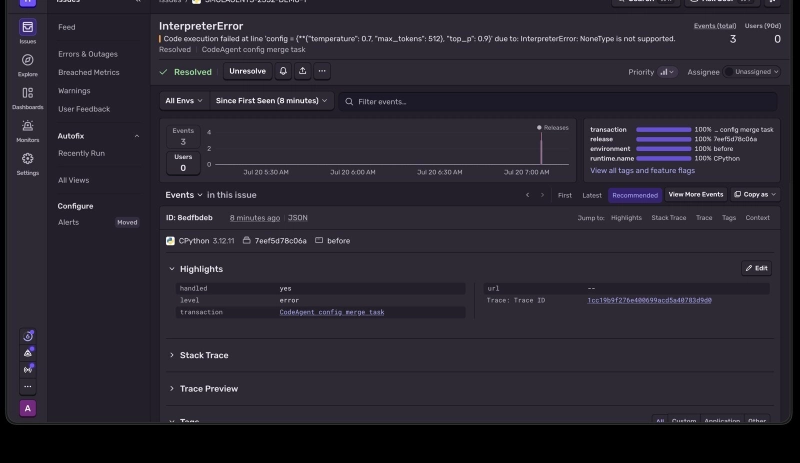
Task: Click the environment tag distribution bar
Action: click(663, 149)
